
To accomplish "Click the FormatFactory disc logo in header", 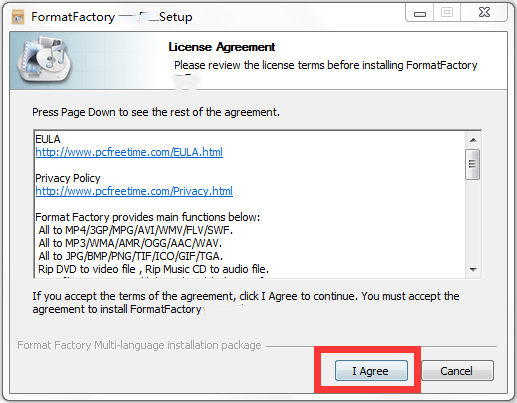I will [44, 60].
